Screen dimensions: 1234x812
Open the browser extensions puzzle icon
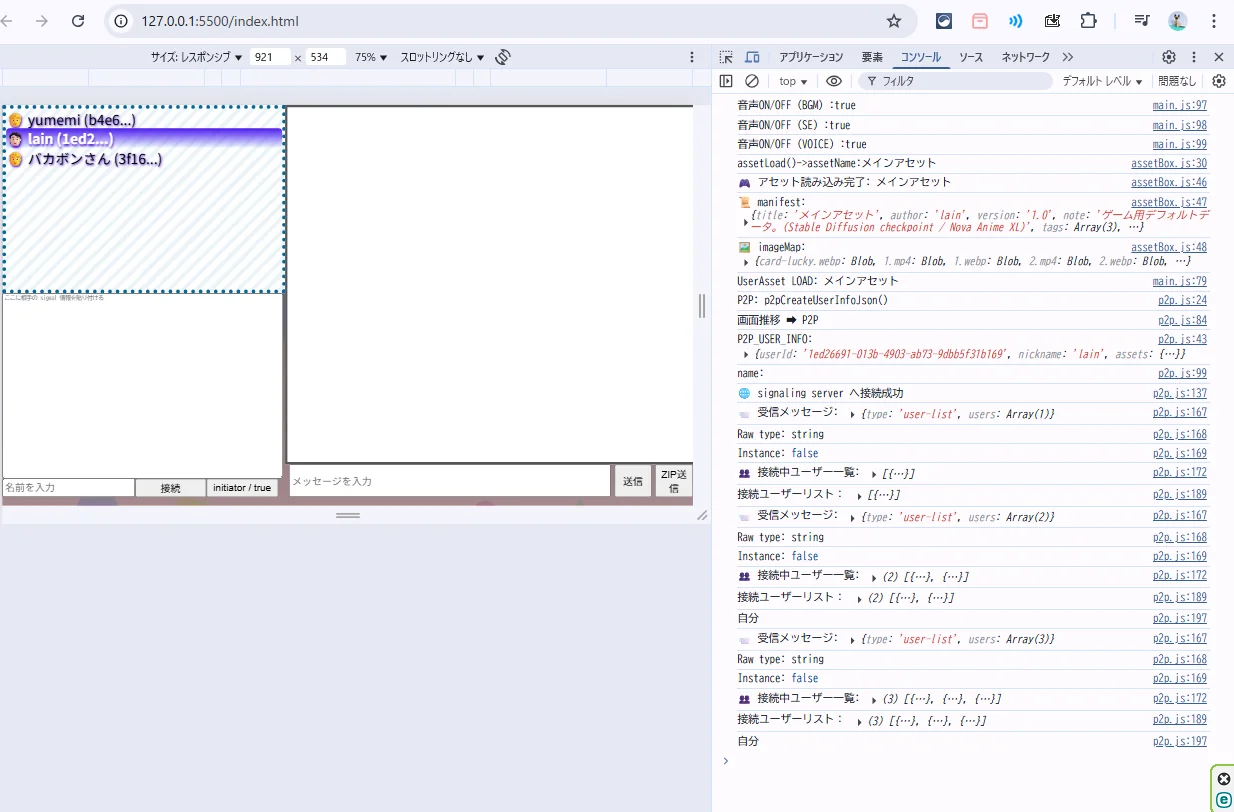click(1088, 21)
